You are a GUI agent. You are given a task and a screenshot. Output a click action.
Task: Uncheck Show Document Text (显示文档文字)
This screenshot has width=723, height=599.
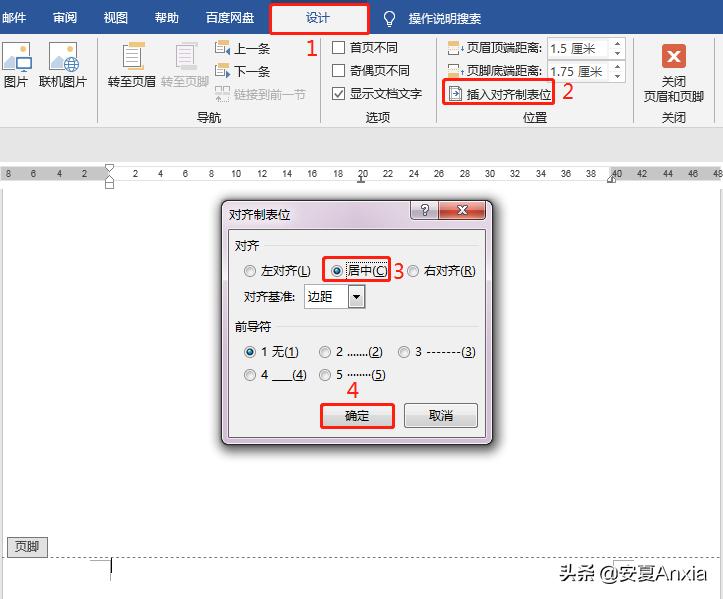(x=338, y=94)
